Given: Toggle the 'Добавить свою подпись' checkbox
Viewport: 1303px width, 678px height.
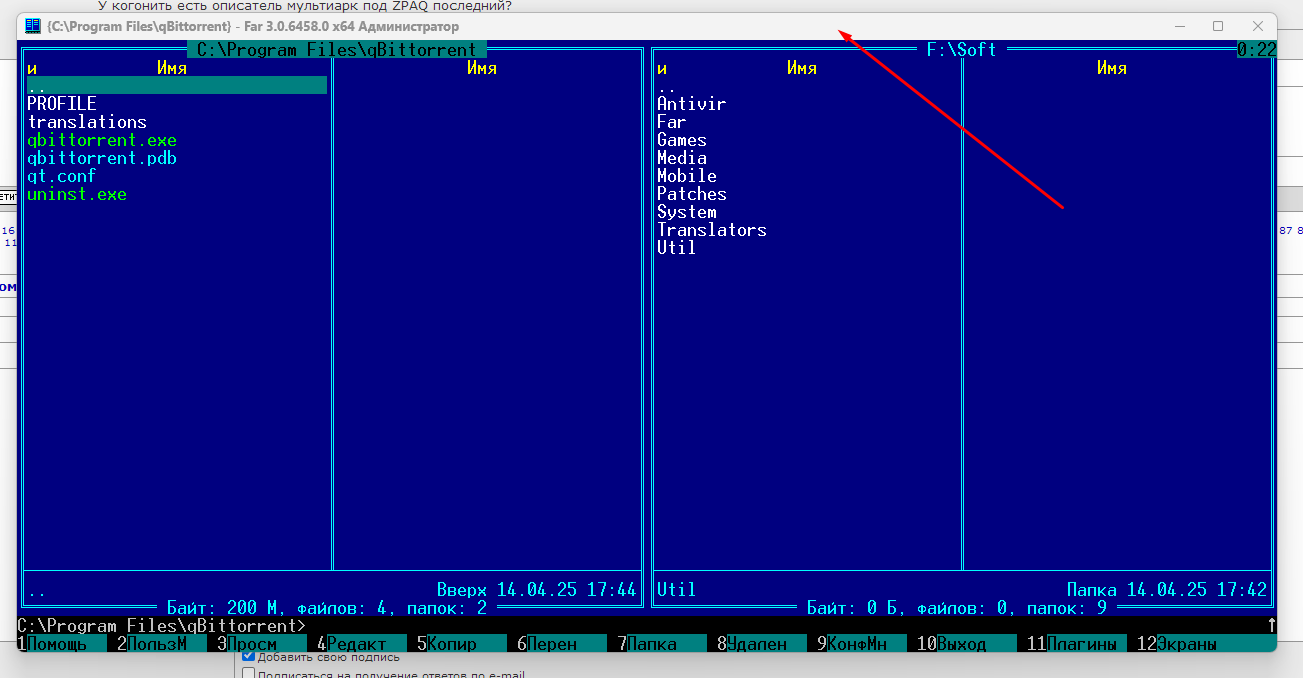Looking at the screenshot, I should tap(249, 657).
